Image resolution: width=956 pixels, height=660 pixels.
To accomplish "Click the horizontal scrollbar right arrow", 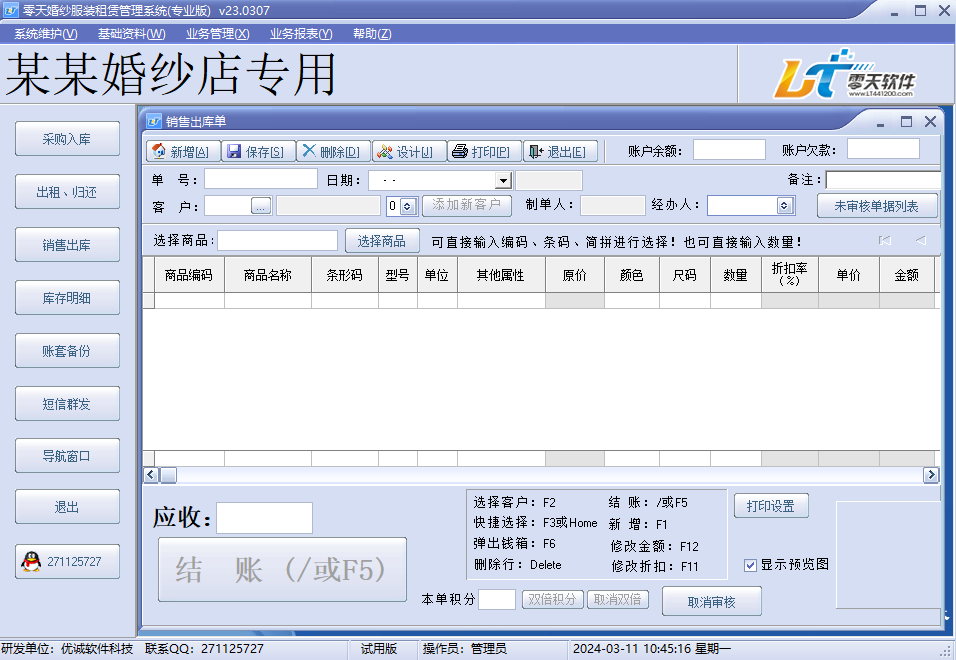I will 930,475.
